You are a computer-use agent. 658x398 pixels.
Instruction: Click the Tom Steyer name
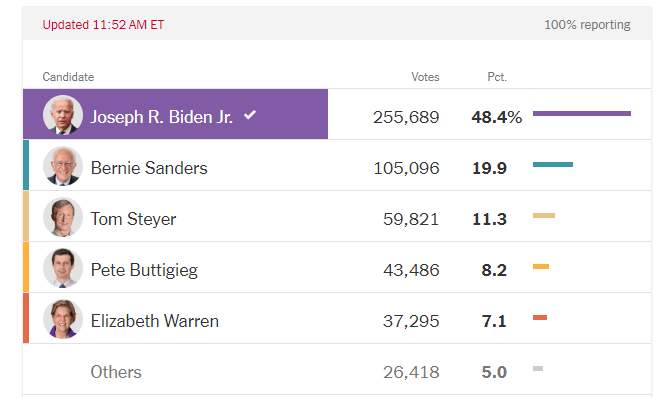pyautogui.click(x=133, y=219)
